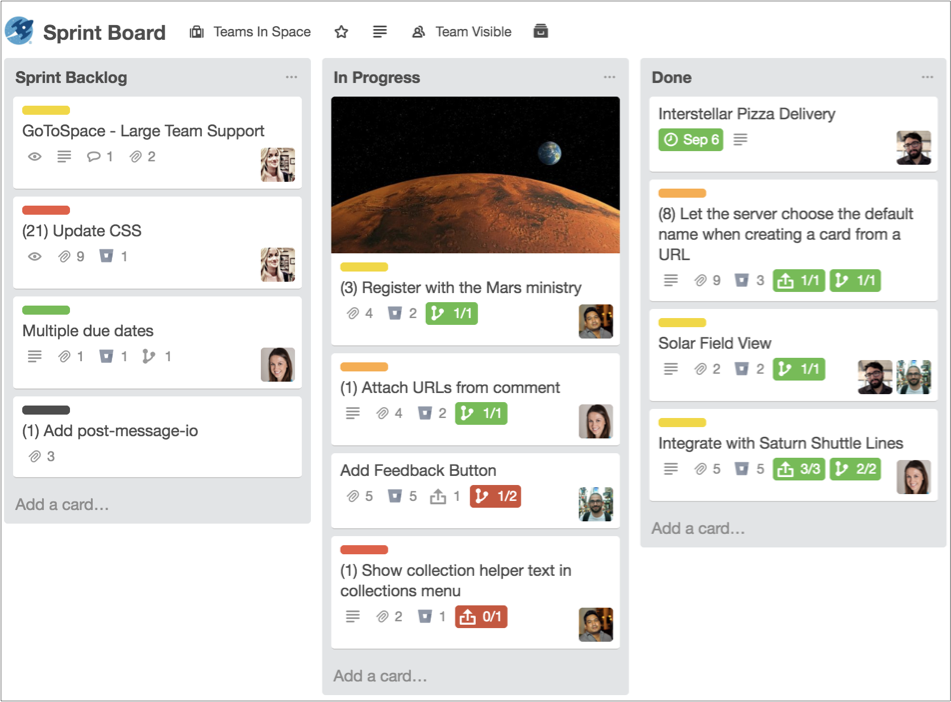Click the description icon on Multiple due dates
This screenshot has height=702, width=951.
[x=33, y=355]
